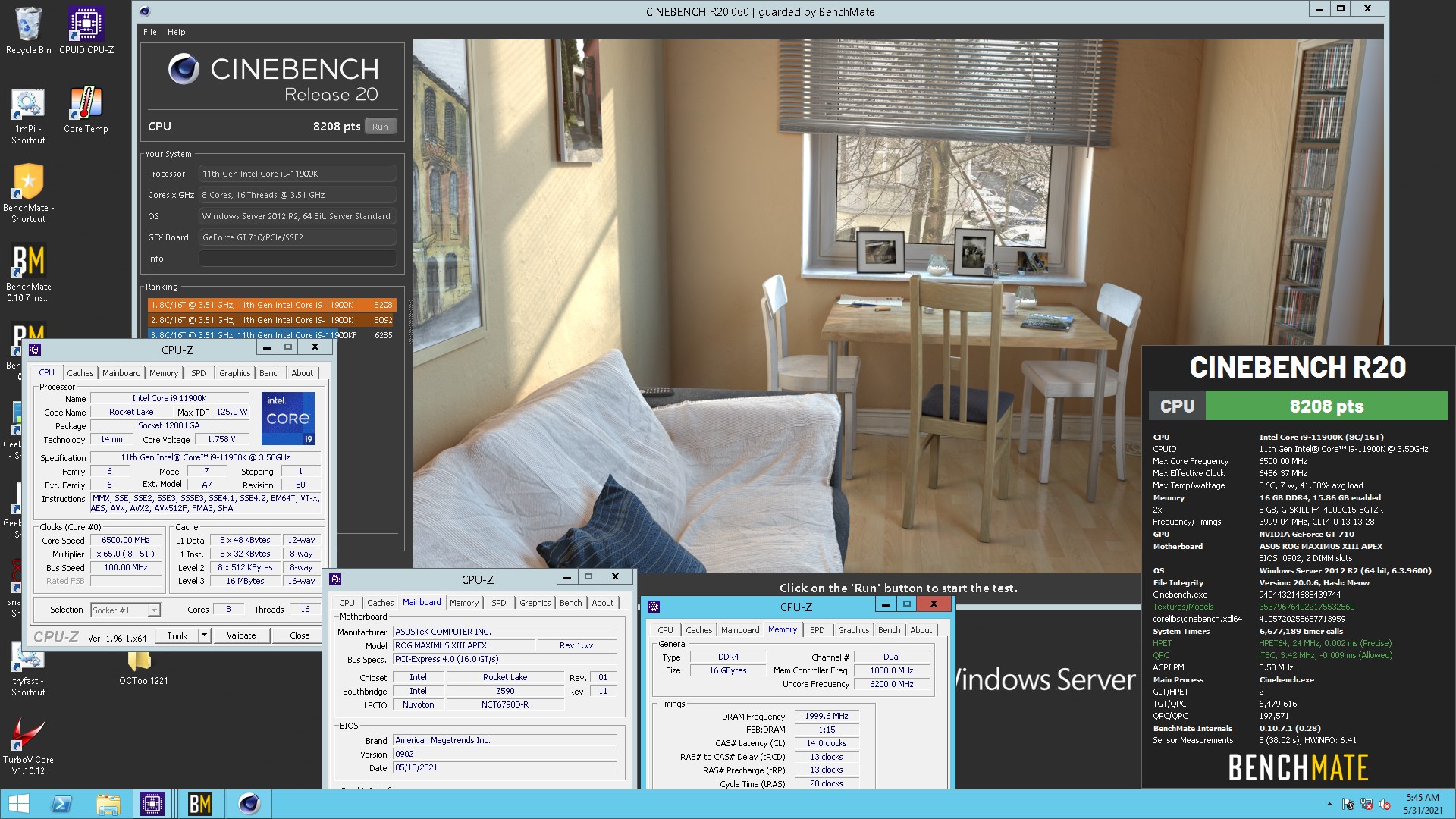
Task: Open File Explorer from the taskbar
Action: (x=108, y=804)
